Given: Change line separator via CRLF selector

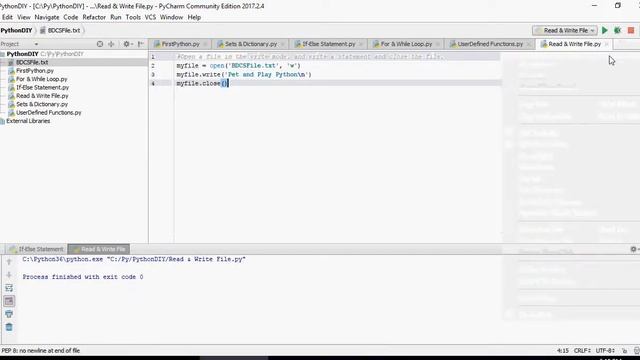Looking at the screenshot, I should click(x=582, y=351).
